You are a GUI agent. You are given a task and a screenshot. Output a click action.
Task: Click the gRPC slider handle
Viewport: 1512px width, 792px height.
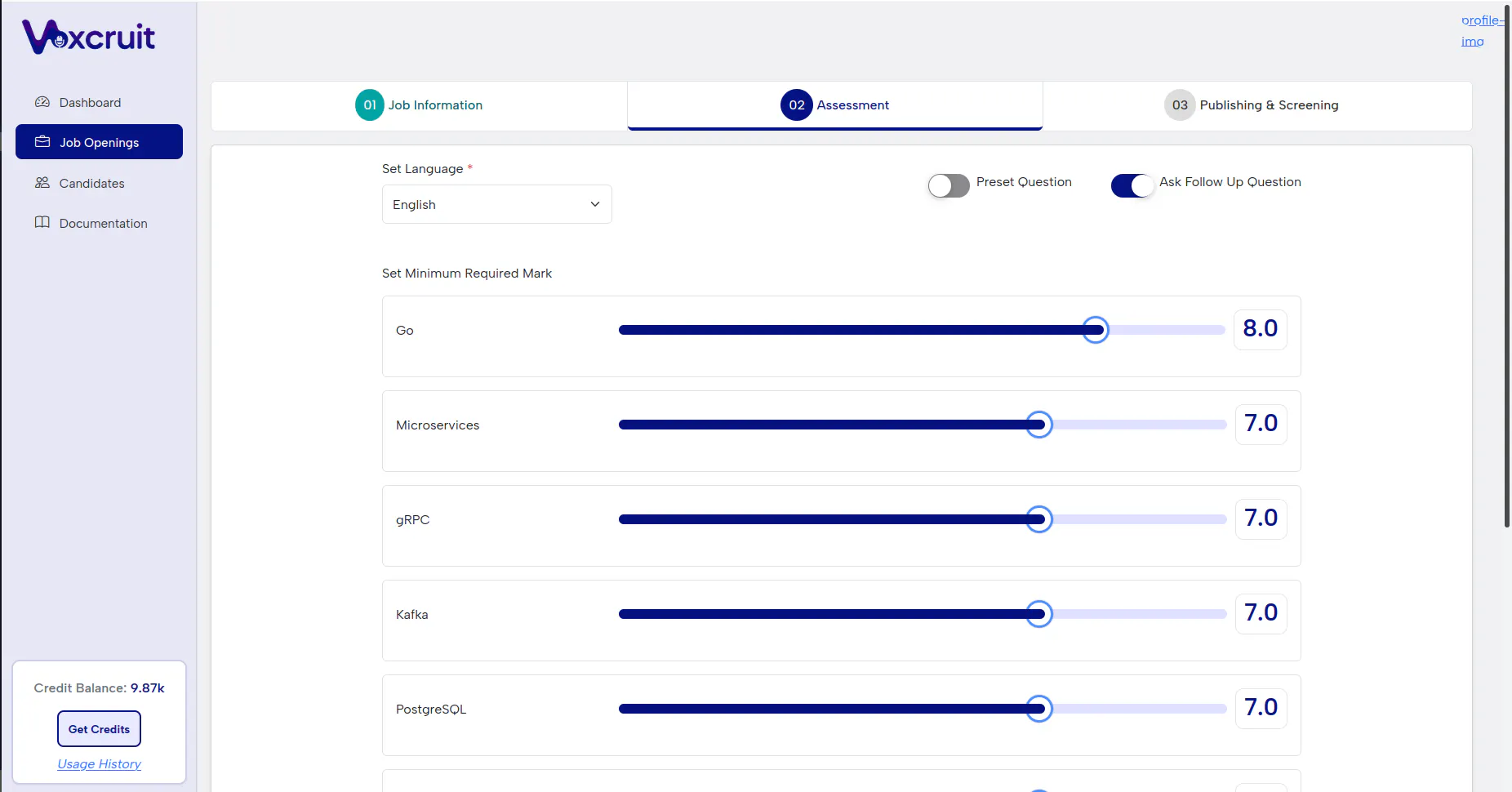(x=1039, y=519)
